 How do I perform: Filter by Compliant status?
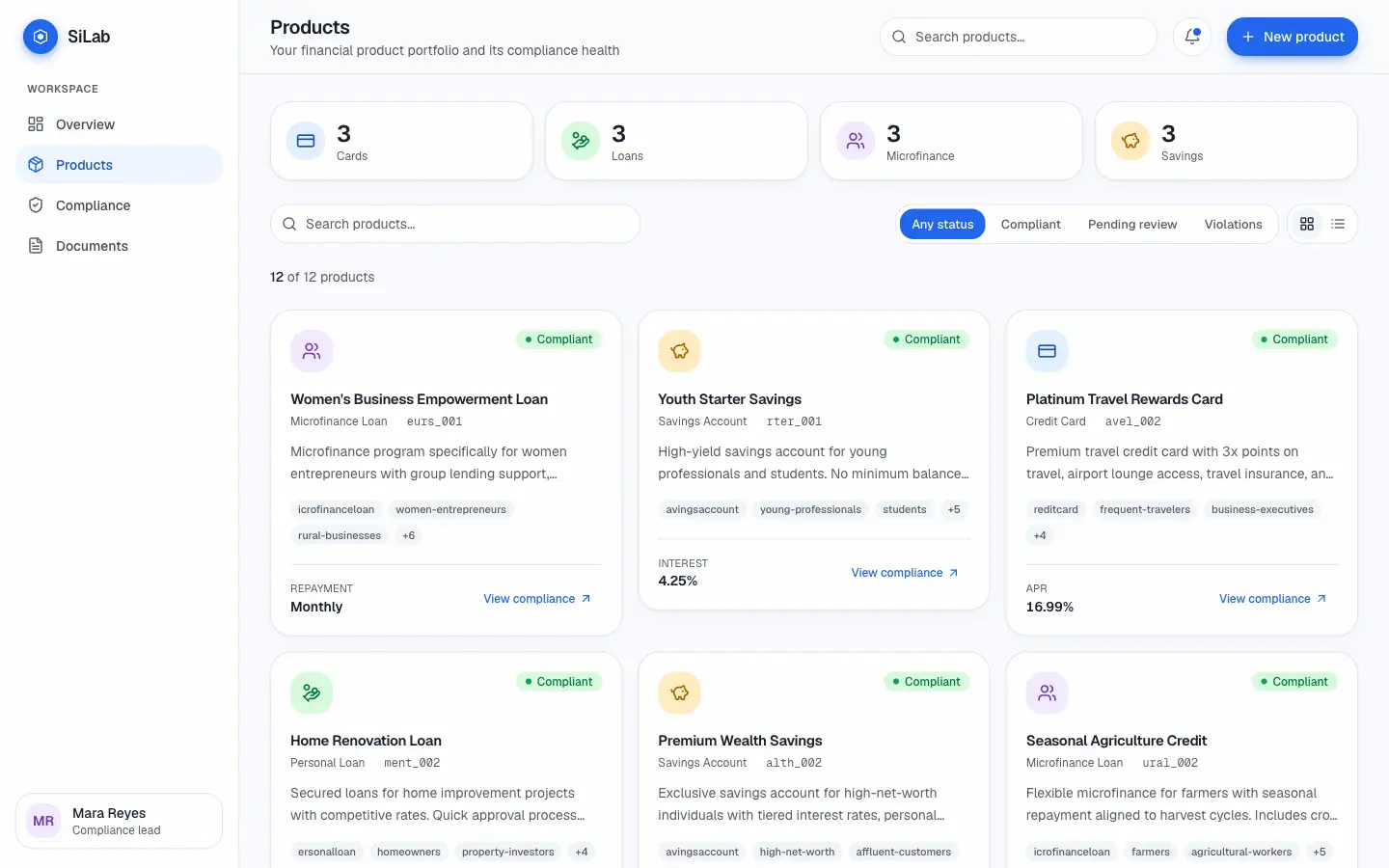click(x=1030, y=224)
